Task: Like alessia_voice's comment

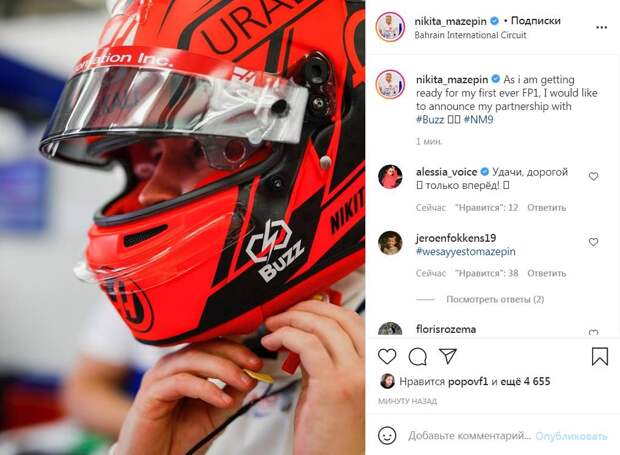Action: click(593, 176)
